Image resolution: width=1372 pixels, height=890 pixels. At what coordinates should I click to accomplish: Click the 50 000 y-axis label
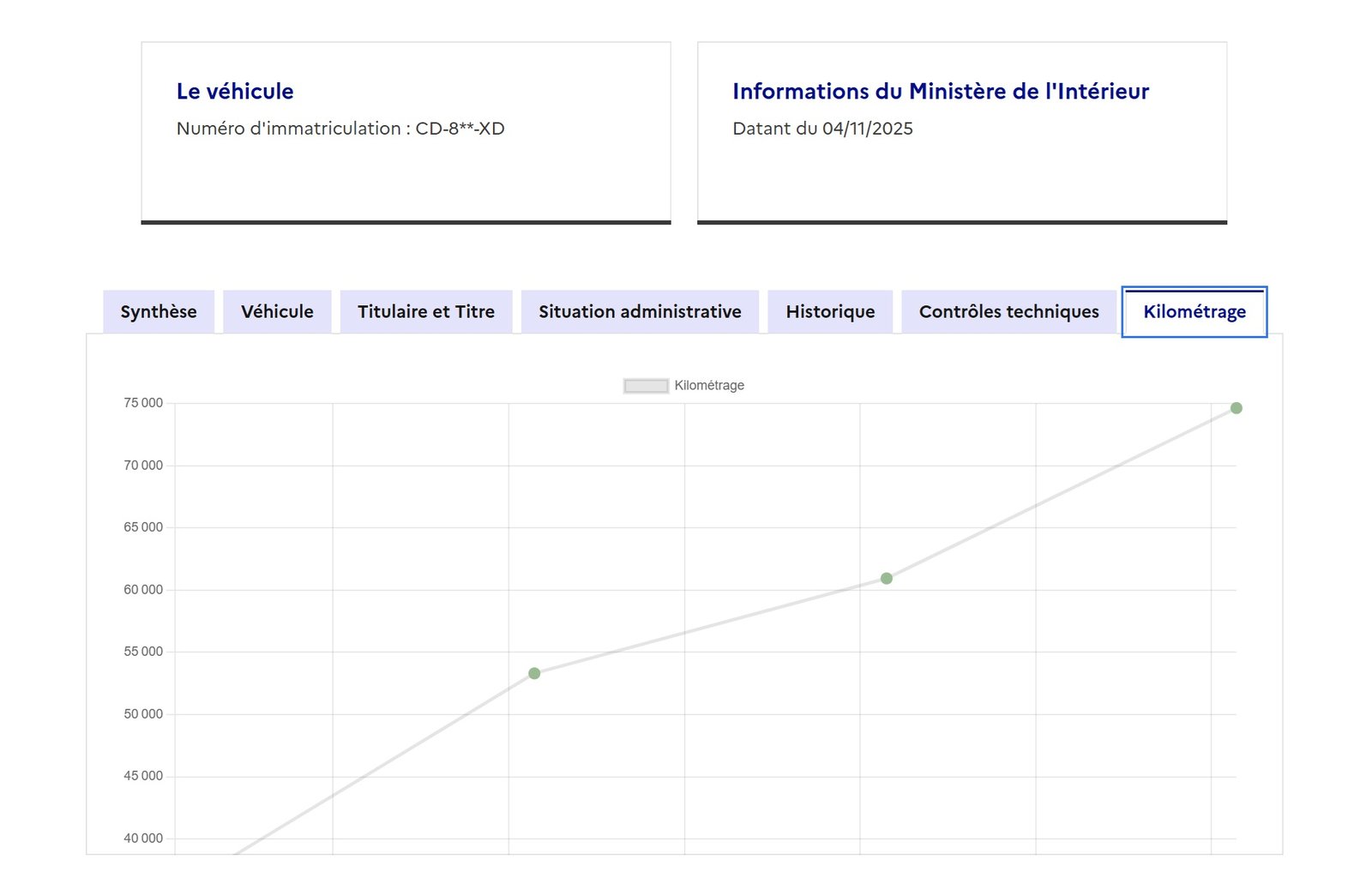coord(143,714)
